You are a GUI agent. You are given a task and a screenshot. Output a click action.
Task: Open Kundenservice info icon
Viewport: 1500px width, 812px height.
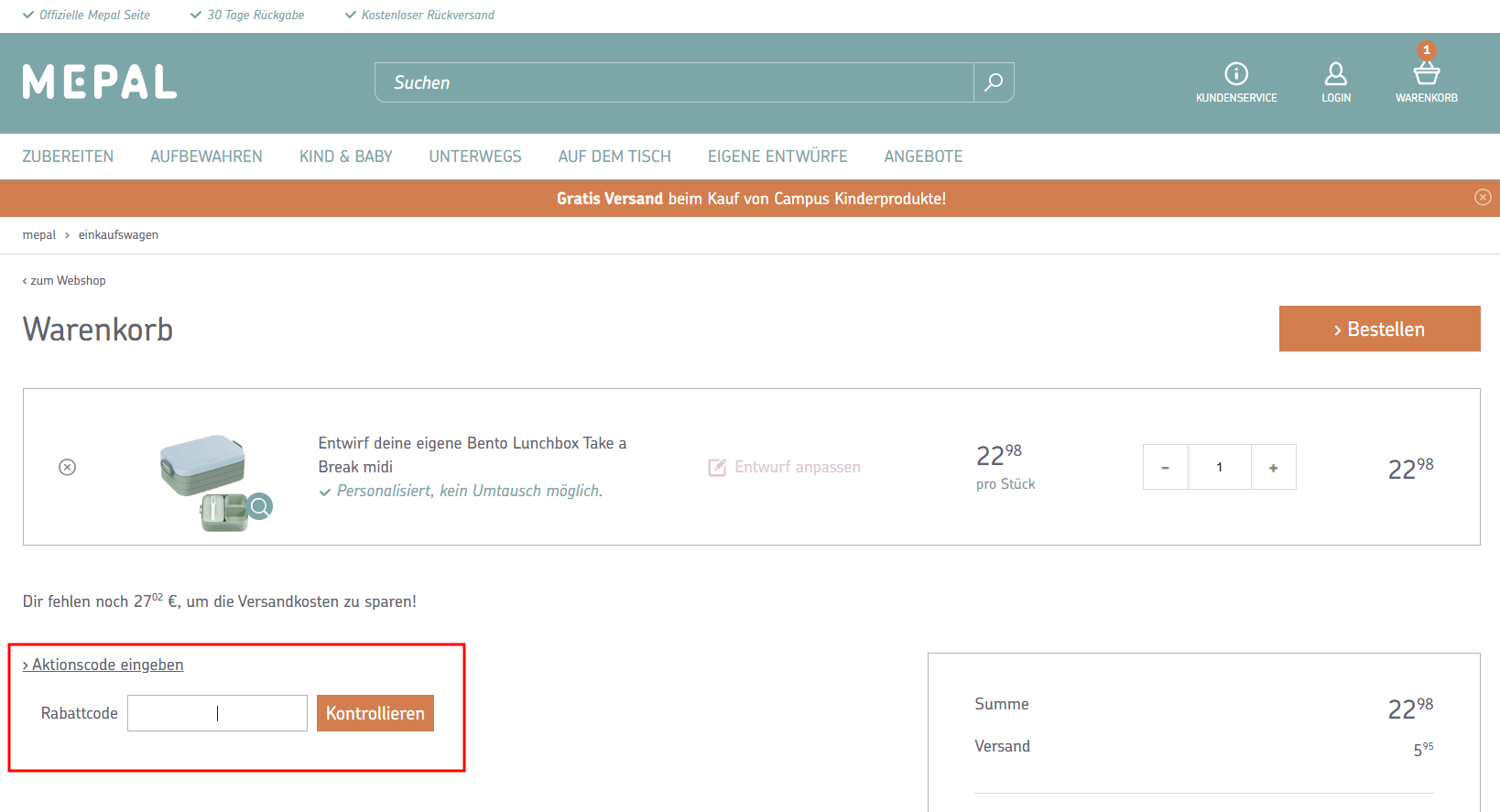coord(1236,73)
